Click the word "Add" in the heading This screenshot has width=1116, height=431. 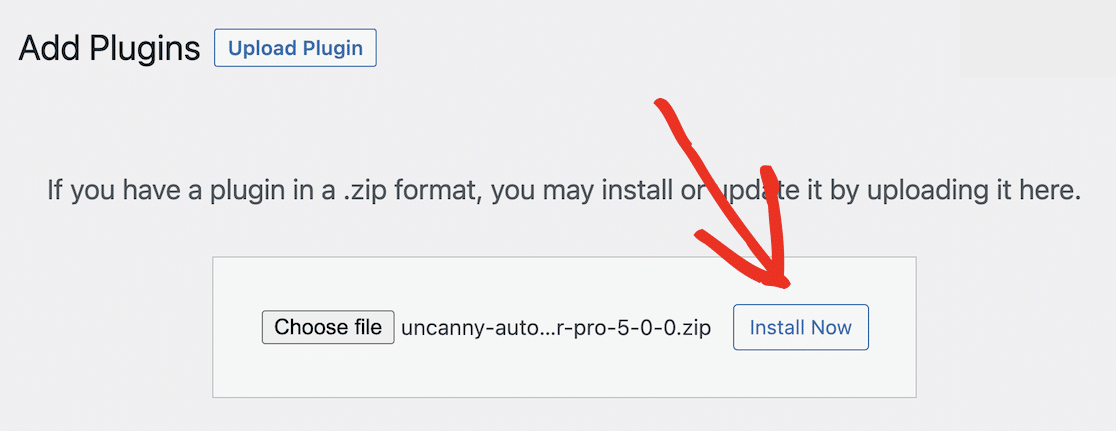(41, 48)
